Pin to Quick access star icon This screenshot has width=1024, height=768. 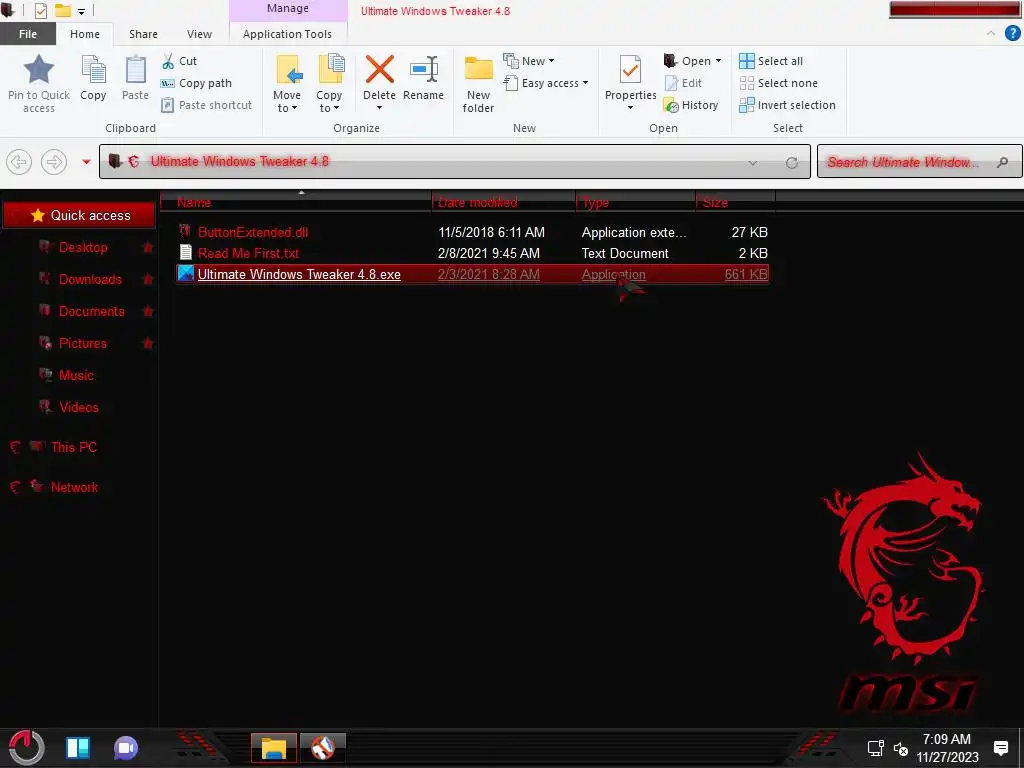point(39,69)
